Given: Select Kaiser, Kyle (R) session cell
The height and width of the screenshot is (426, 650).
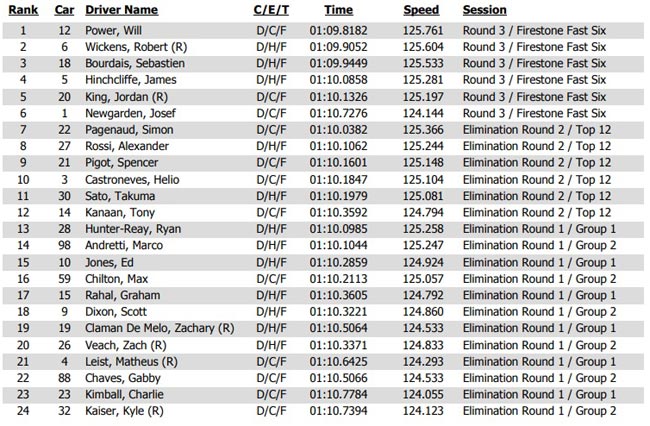Looking at the screenshot, I should point(539,411).
